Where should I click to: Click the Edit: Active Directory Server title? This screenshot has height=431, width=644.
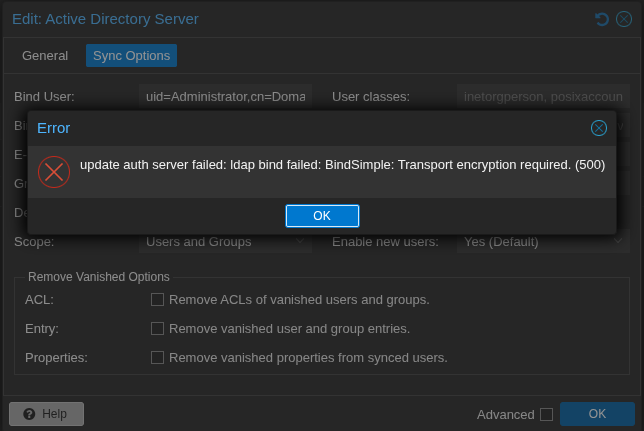105,19
